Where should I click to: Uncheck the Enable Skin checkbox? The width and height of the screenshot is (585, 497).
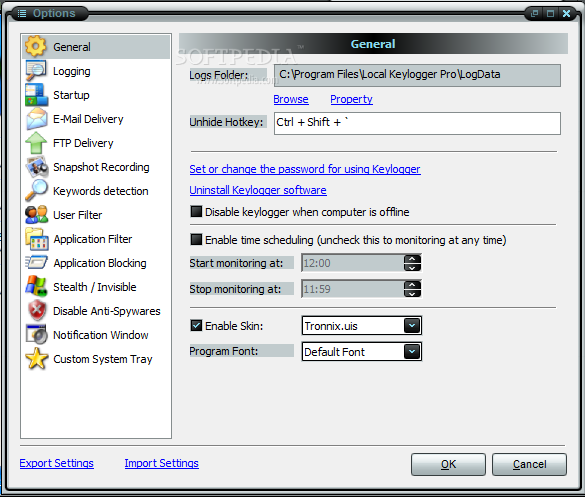point(196,325)
